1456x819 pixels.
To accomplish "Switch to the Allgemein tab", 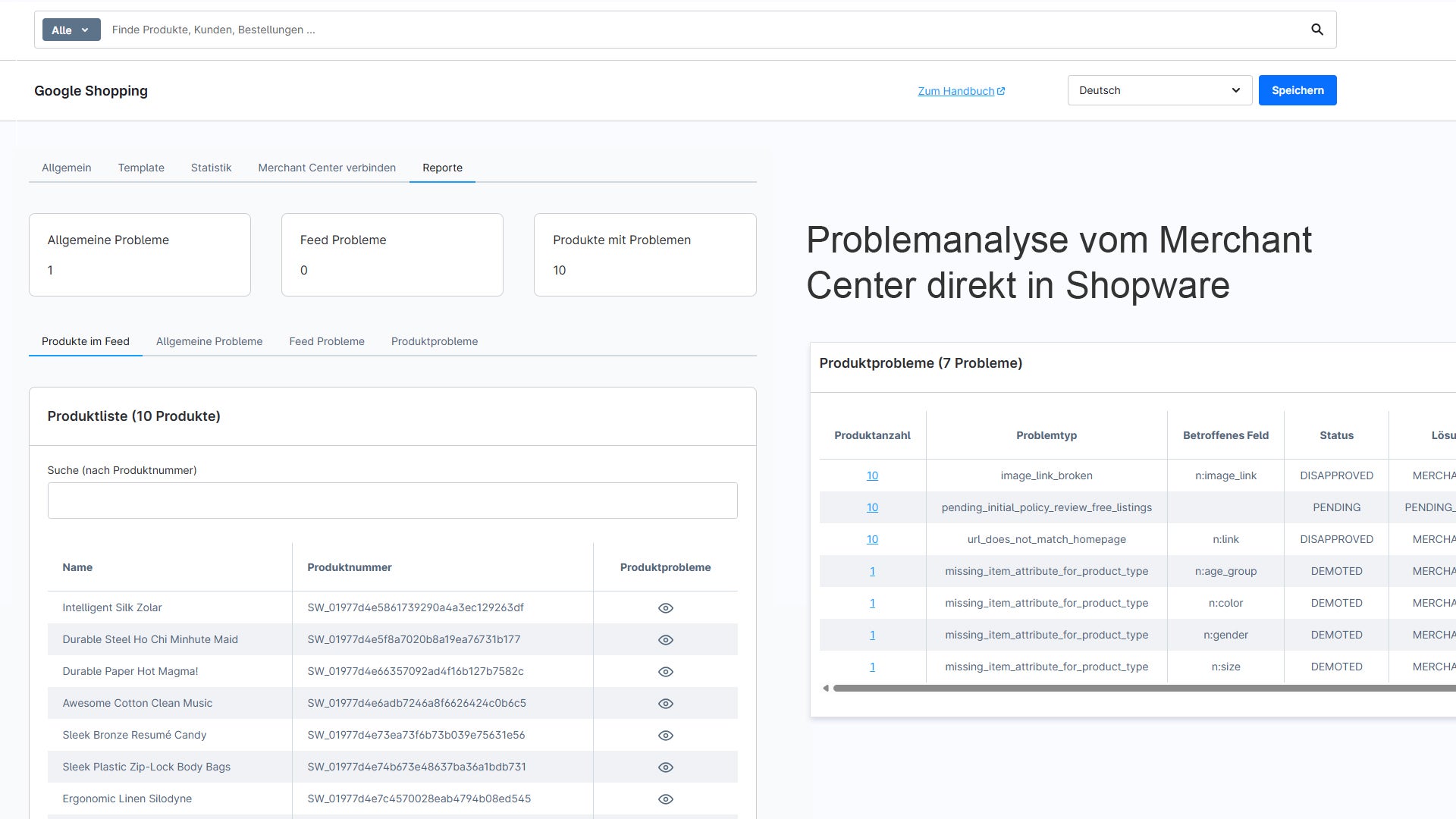I will click(67, 168).
